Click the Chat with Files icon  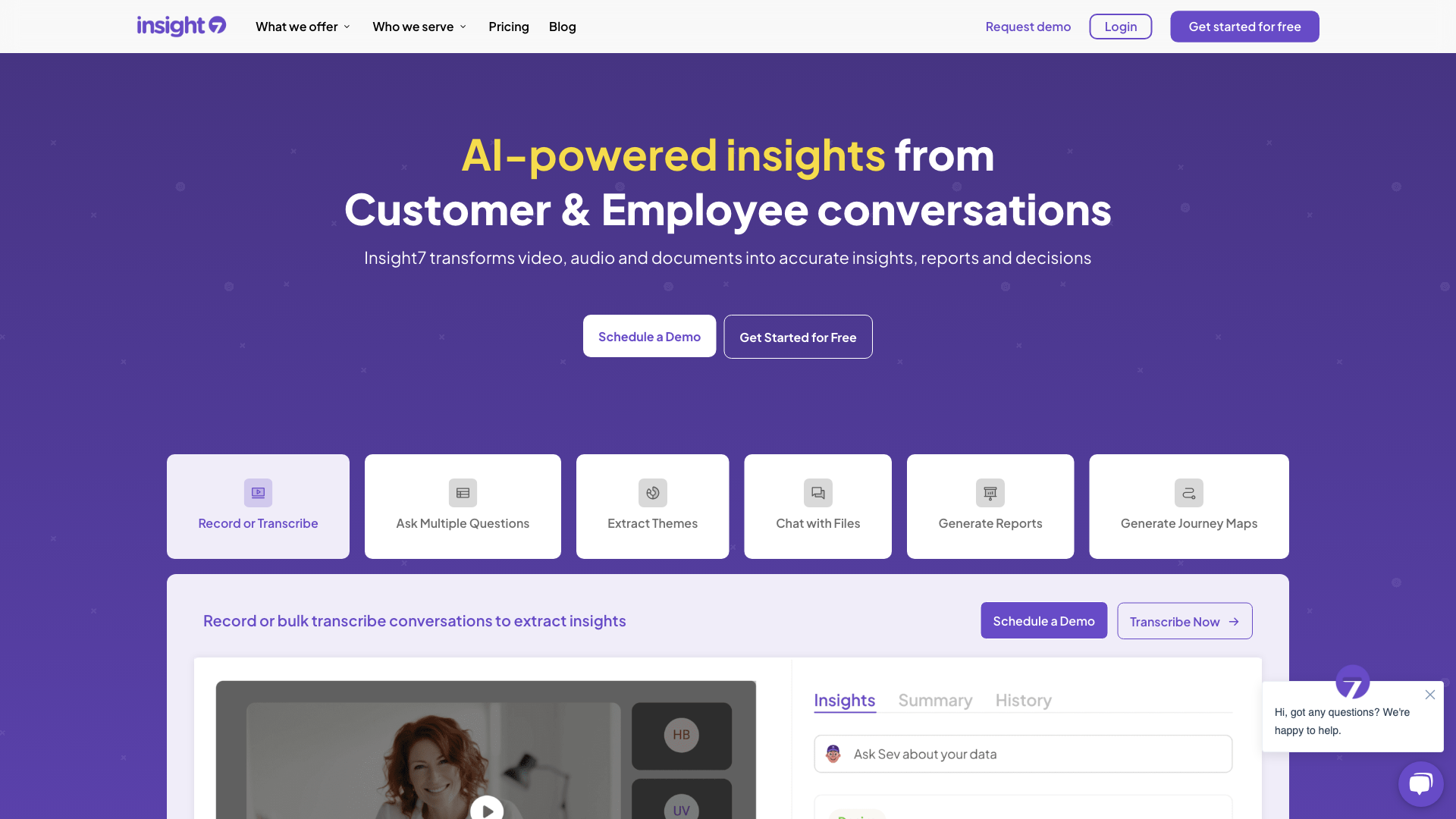click(818, 492)
